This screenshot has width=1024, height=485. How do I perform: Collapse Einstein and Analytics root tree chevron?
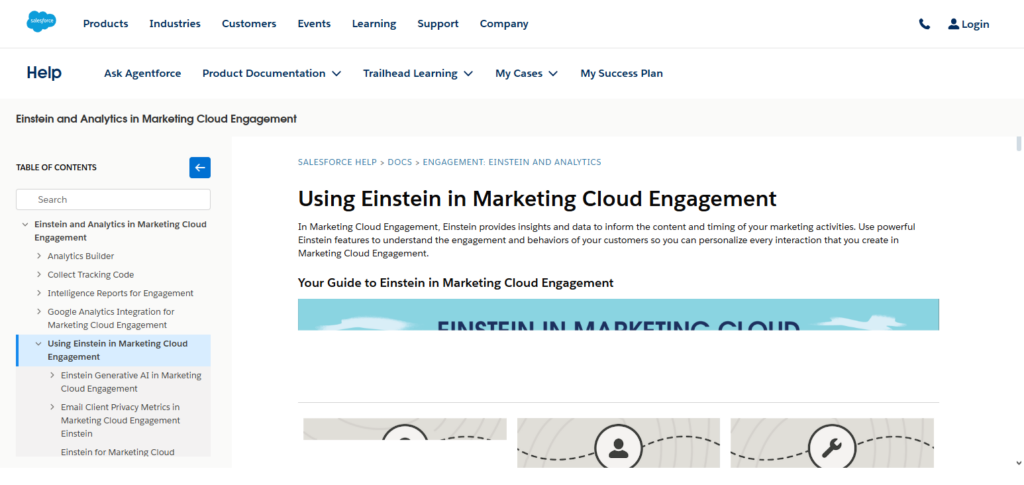25,225
